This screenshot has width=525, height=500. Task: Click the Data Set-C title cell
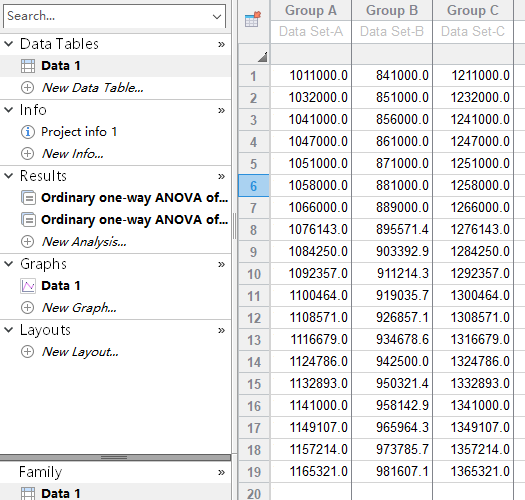[x=473, y=31]
